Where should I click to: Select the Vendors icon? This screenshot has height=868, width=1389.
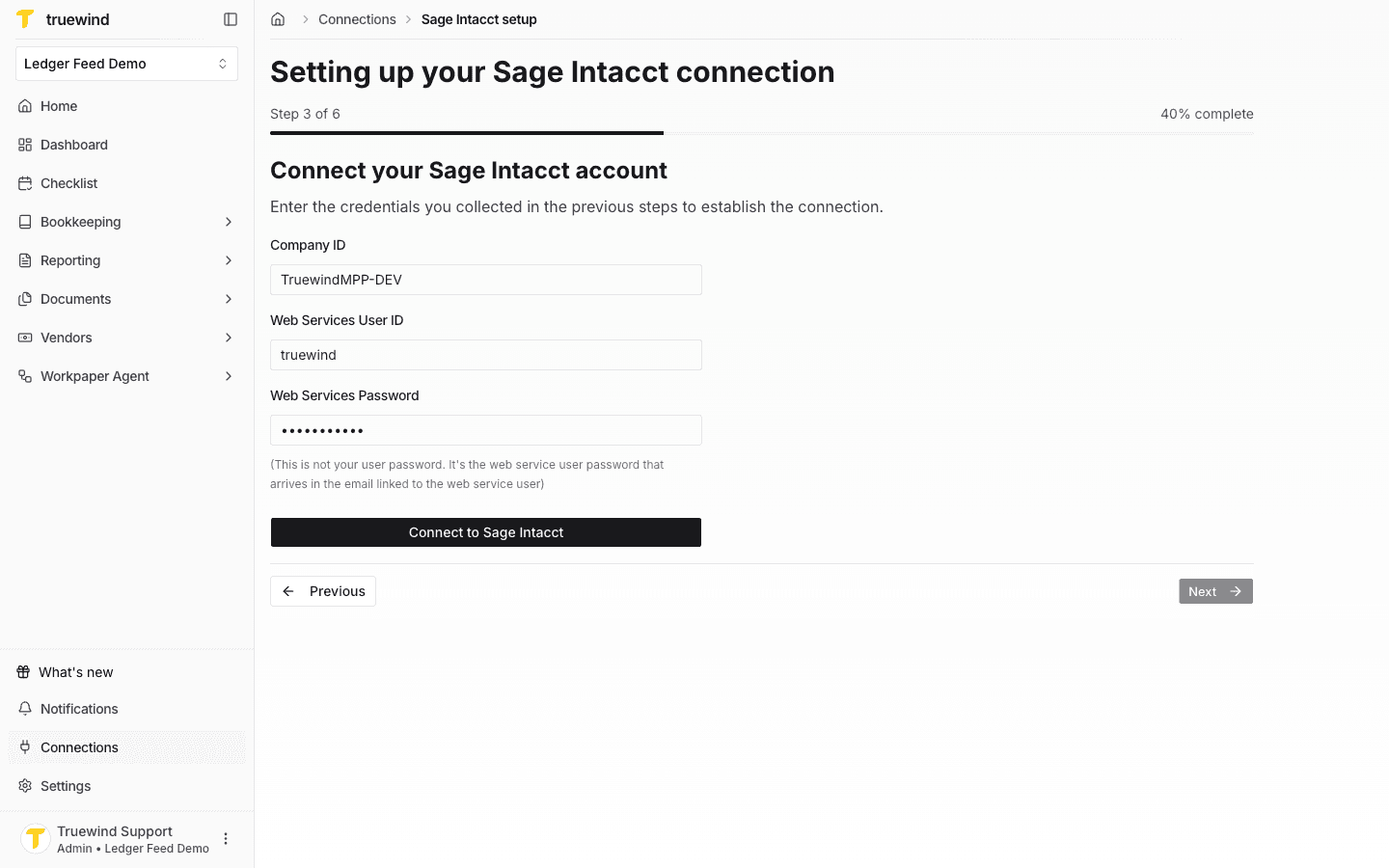click(24, 338)
